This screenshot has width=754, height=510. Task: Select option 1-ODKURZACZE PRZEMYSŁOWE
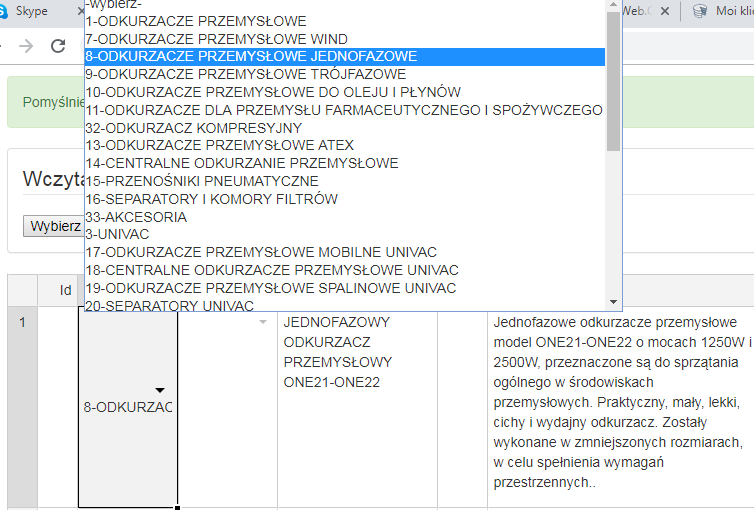point(345,21)
